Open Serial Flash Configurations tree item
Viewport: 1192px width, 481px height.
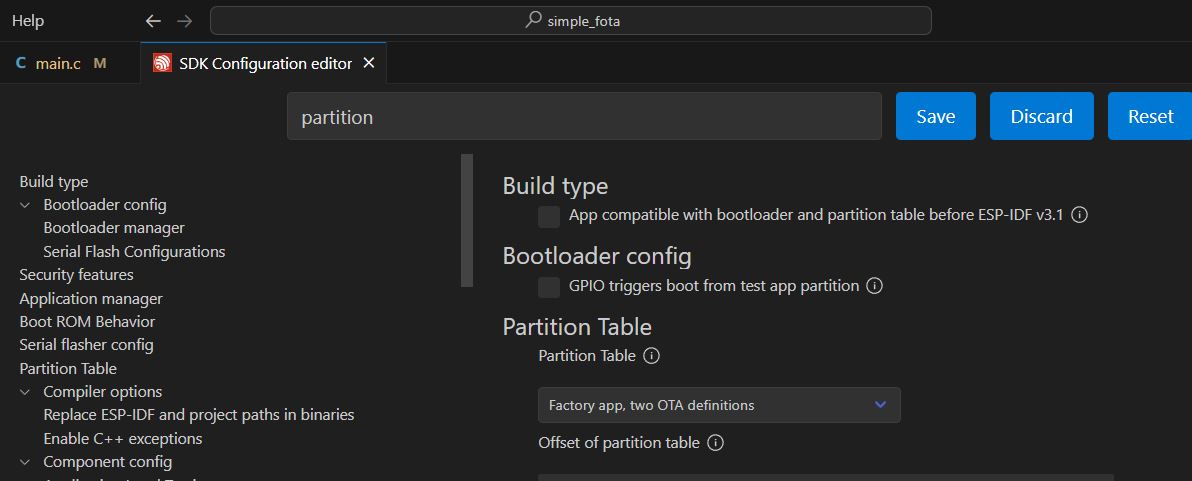click(134, 252)
